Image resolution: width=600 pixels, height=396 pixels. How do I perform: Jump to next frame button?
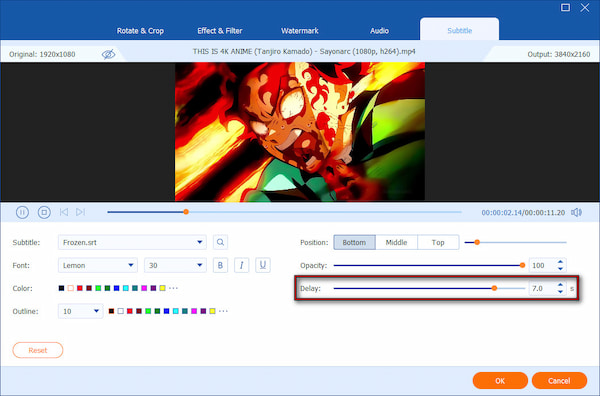click(x=80, y=212)
